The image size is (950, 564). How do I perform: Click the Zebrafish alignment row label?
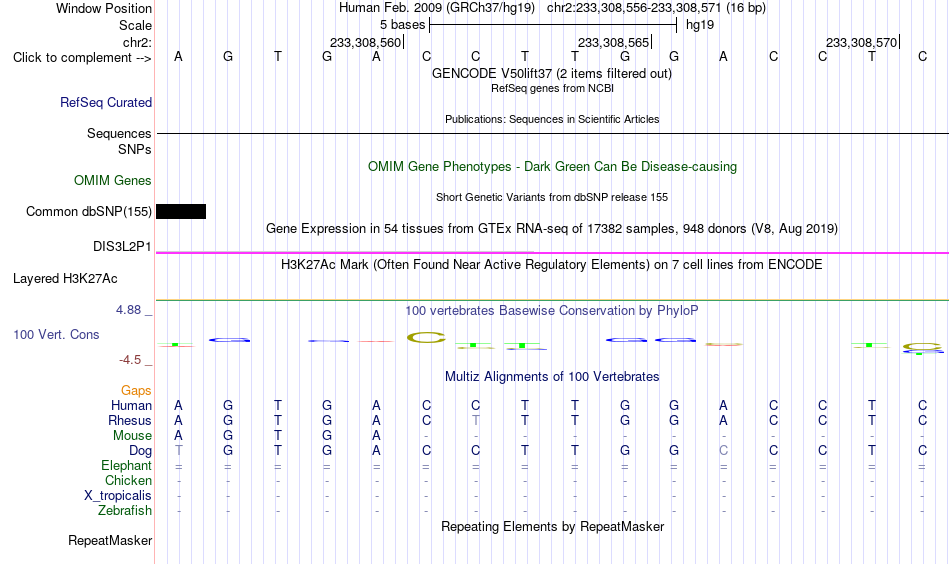tap(125, 511)
